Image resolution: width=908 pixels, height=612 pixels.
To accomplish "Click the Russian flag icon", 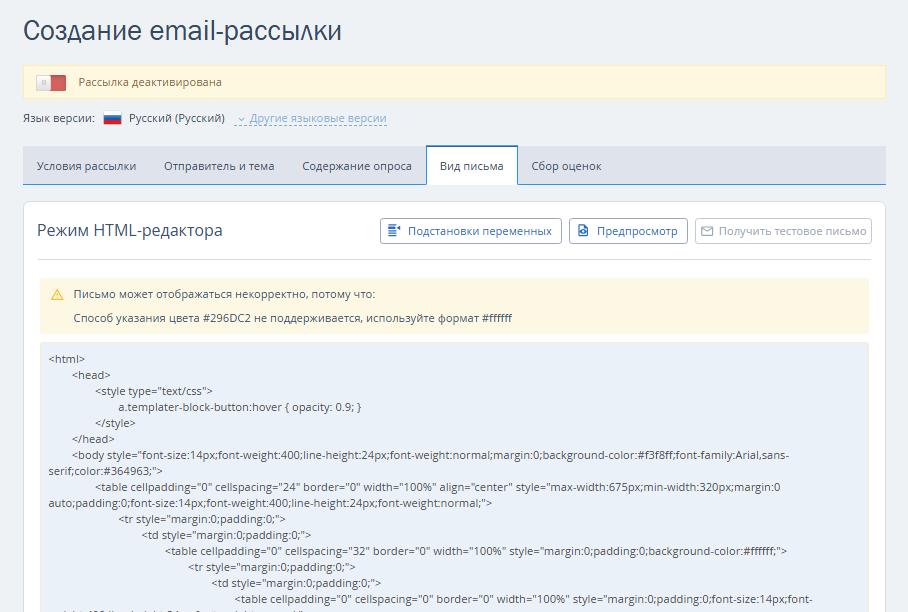I will click(x=112, y=118).
